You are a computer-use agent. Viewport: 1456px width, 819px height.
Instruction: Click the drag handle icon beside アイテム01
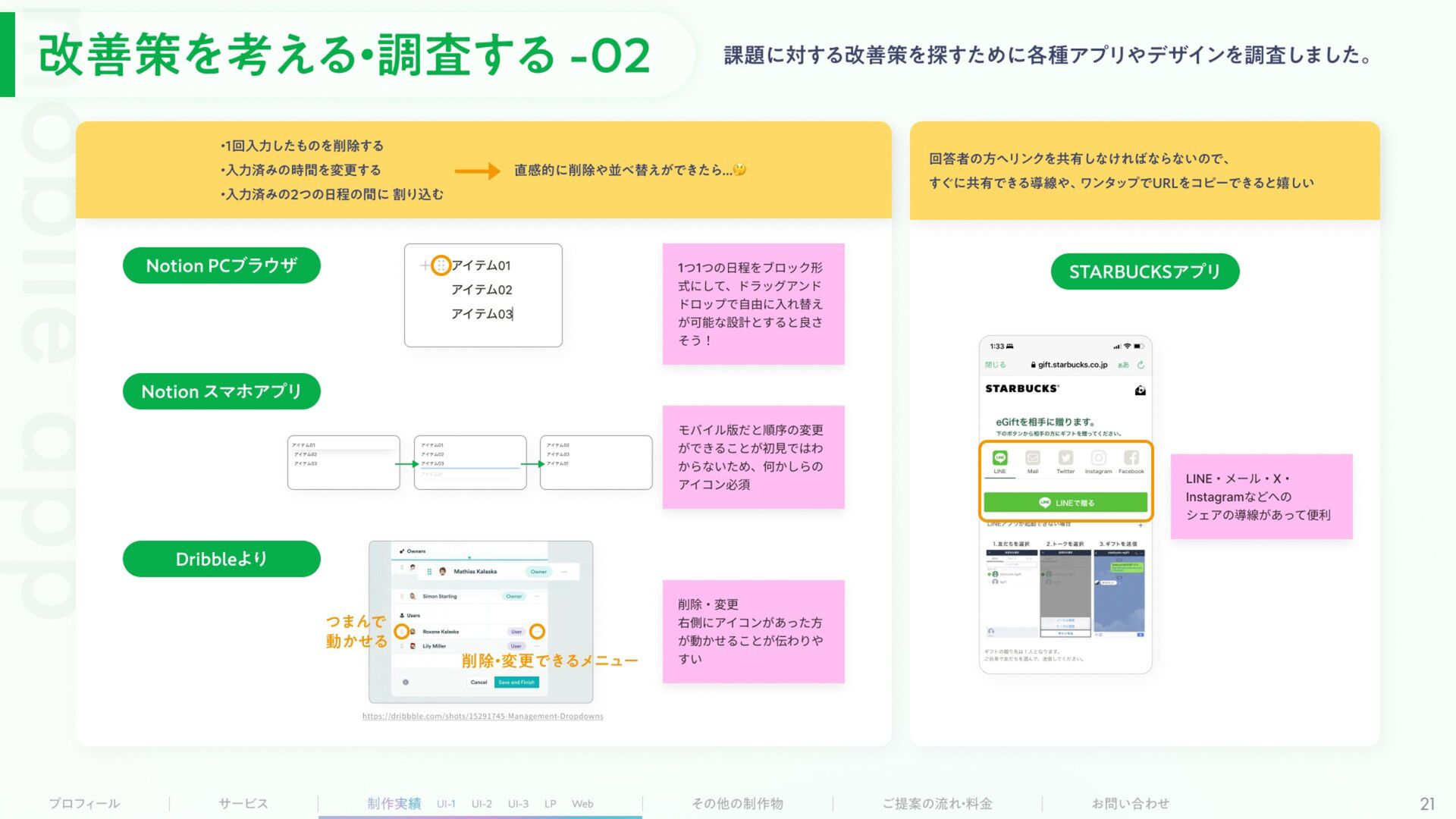click(x=441, y=265)
